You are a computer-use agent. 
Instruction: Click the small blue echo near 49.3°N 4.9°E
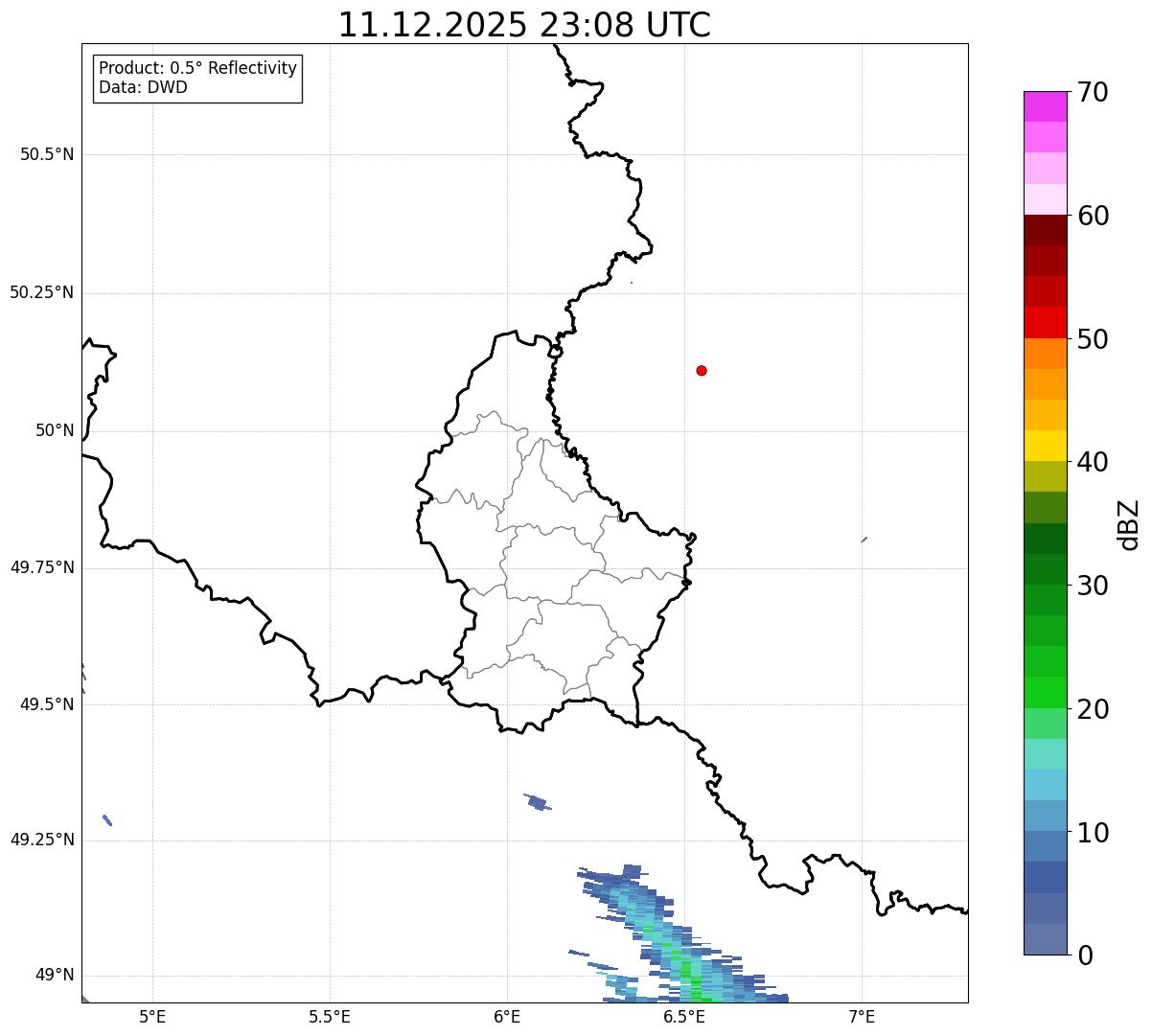coord(107,819)
